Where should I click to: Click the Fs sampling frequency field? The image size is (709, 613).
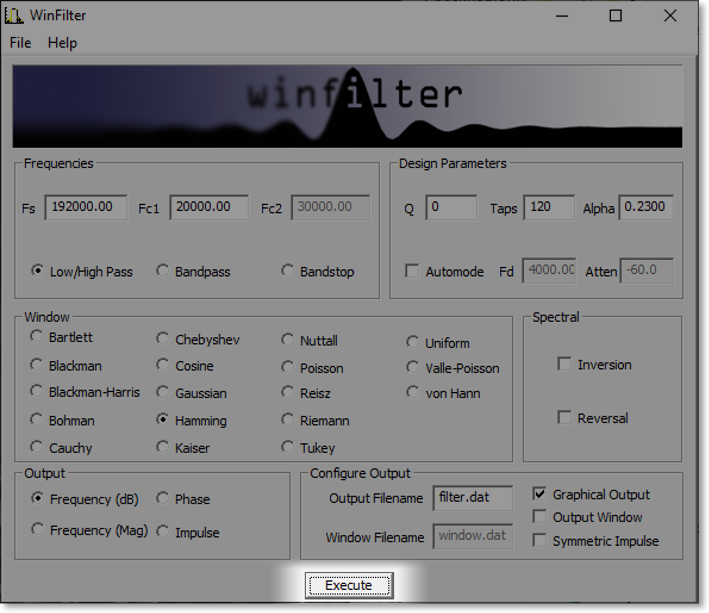click(x=85, y=207)
